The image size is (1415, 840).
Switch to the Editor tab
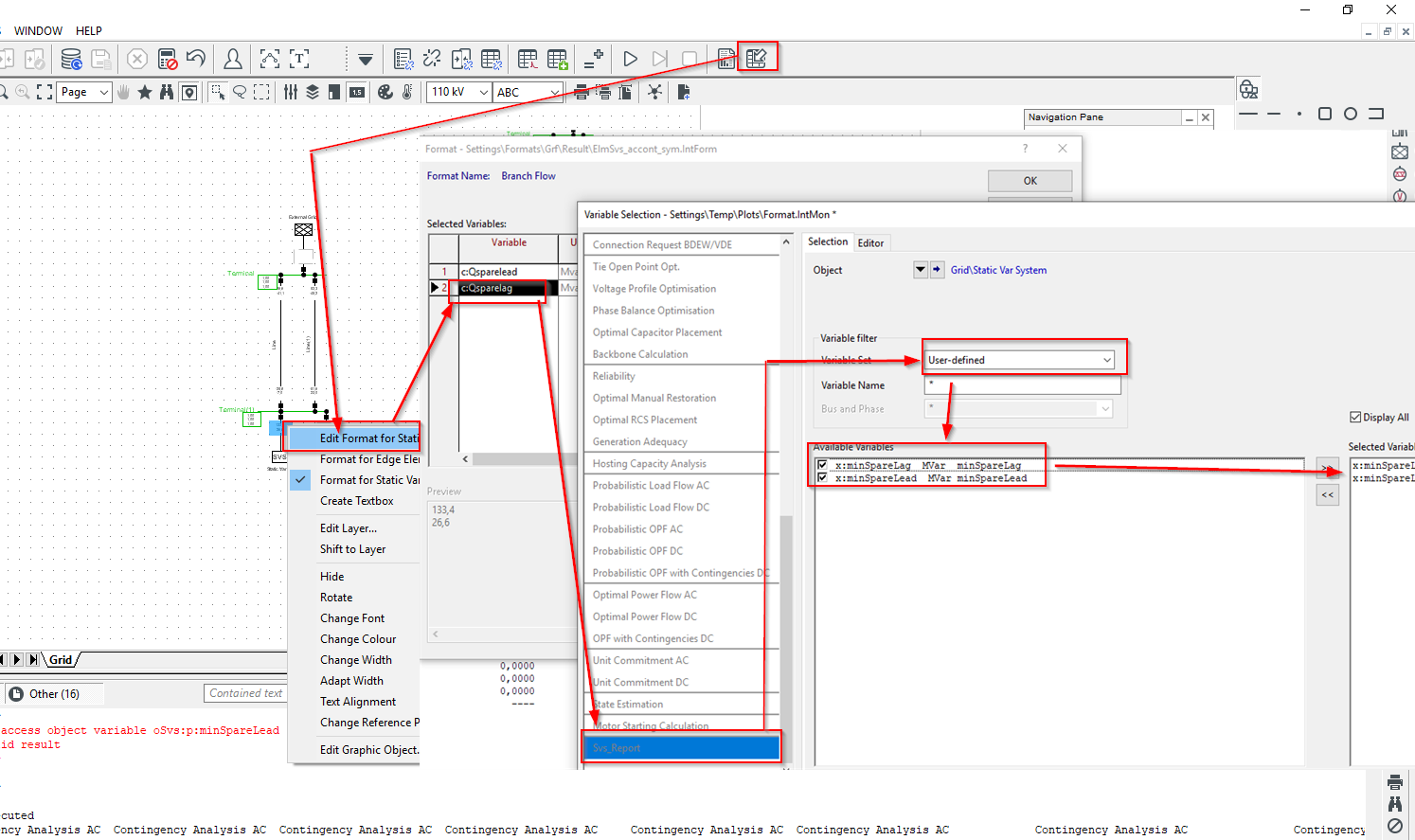pos(870,243)
